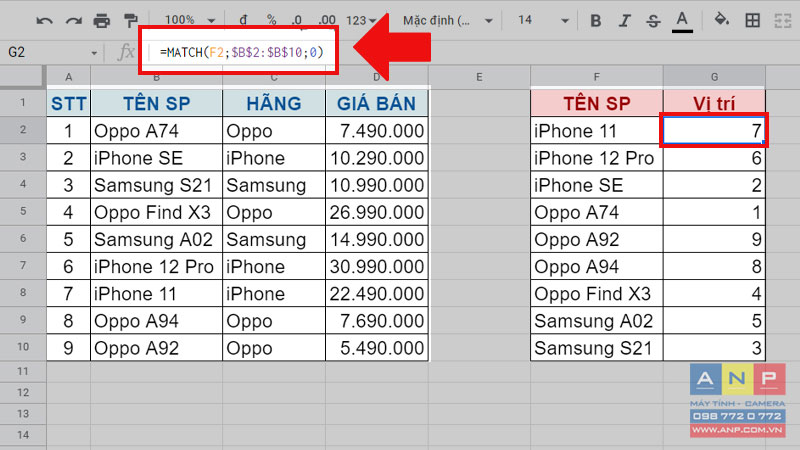Click 'Samsung S21' in column F
Viewport: 800px width, 450px height.
(597, 347)
